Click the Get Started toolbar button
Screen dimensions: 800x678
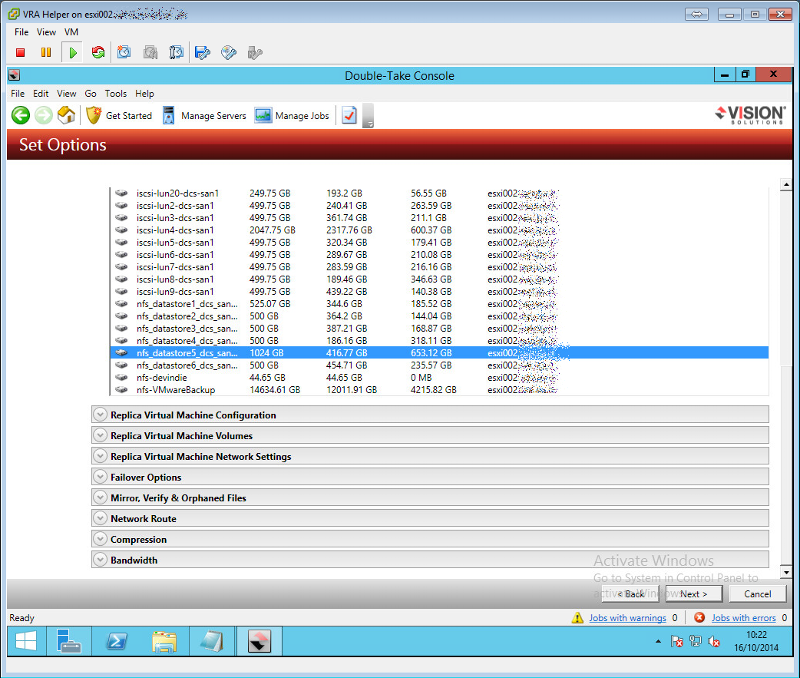coord(119,115)
